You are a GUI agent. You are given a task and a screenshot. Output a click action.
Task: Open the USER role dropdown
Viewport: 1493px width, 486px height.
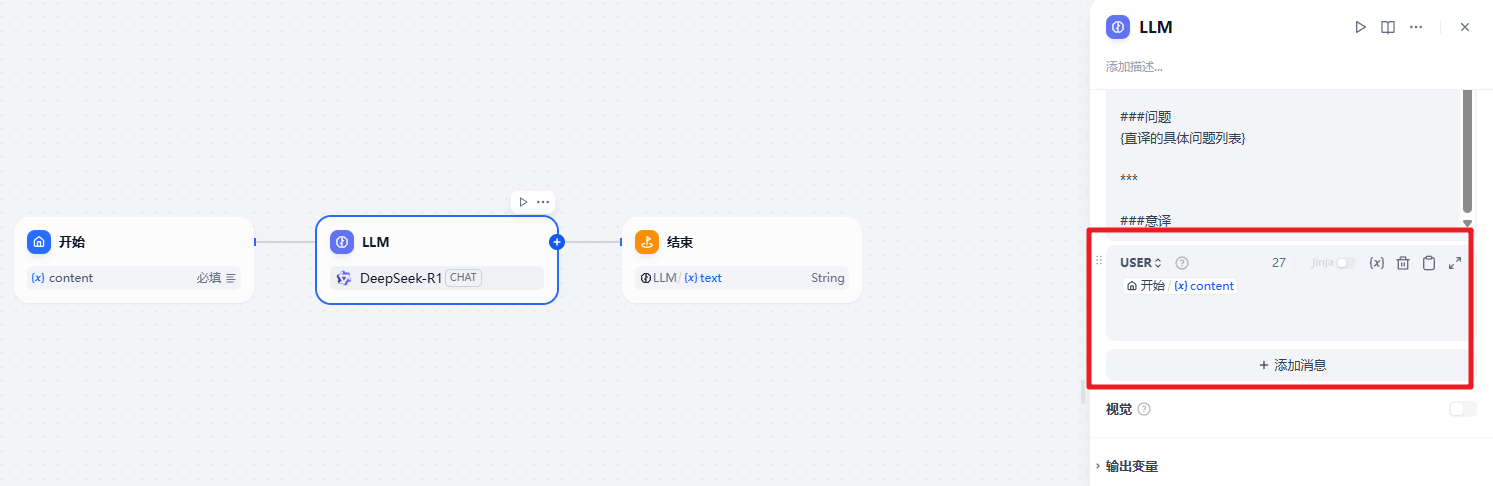point(1141,263)
